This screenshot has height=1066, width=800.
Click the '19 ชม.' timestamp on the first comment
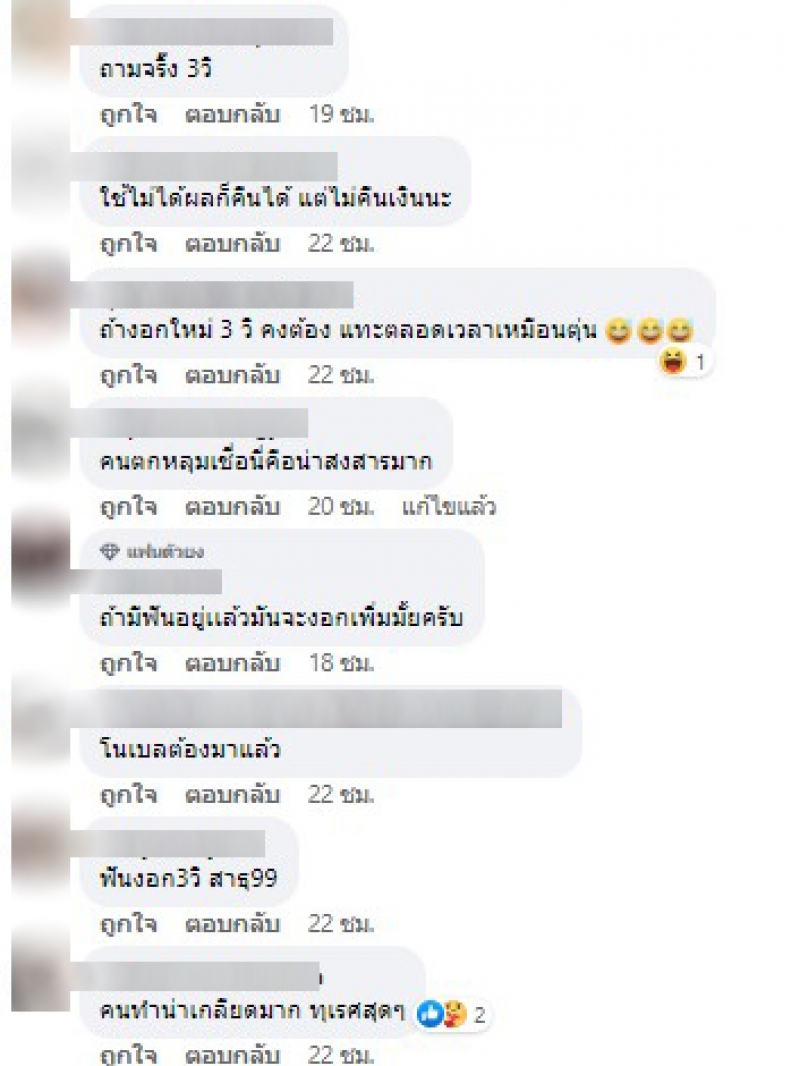[341, 114]
